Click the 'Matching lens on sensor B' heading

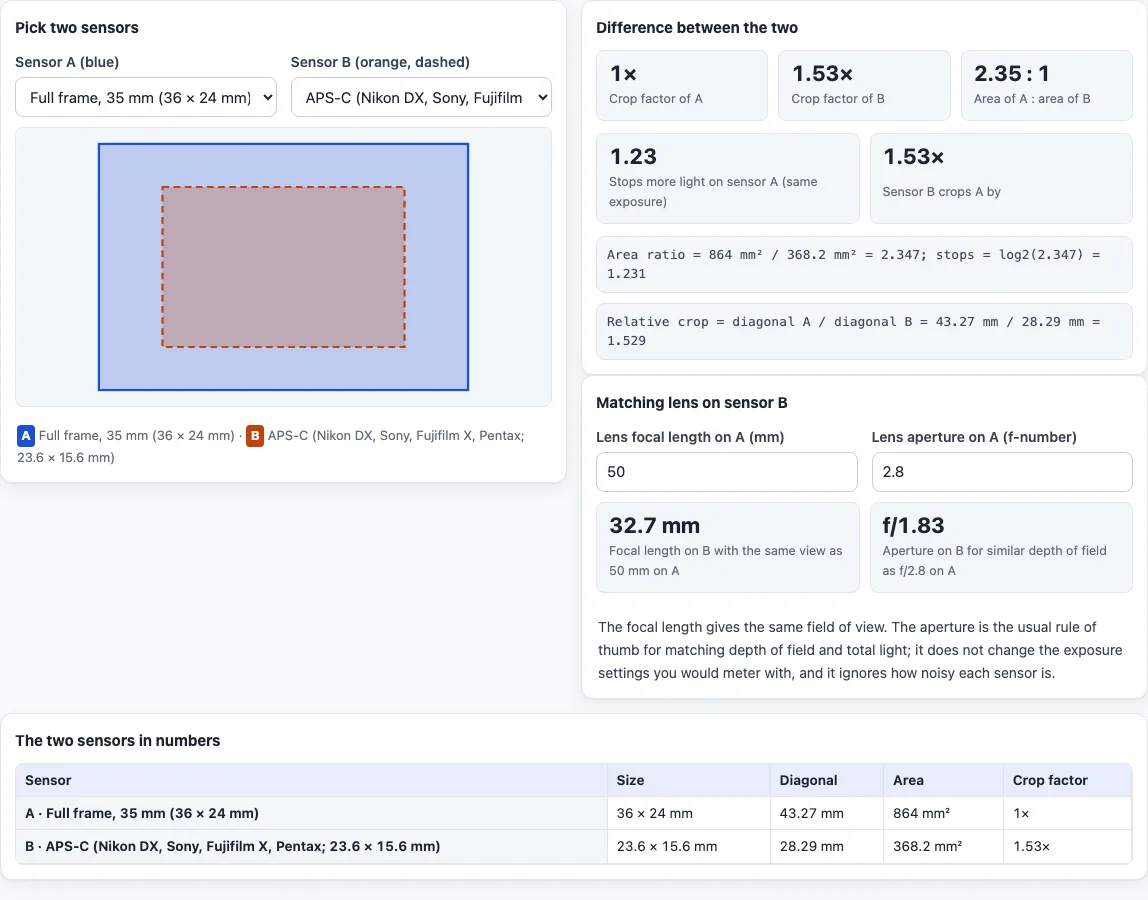pos(692,403)
